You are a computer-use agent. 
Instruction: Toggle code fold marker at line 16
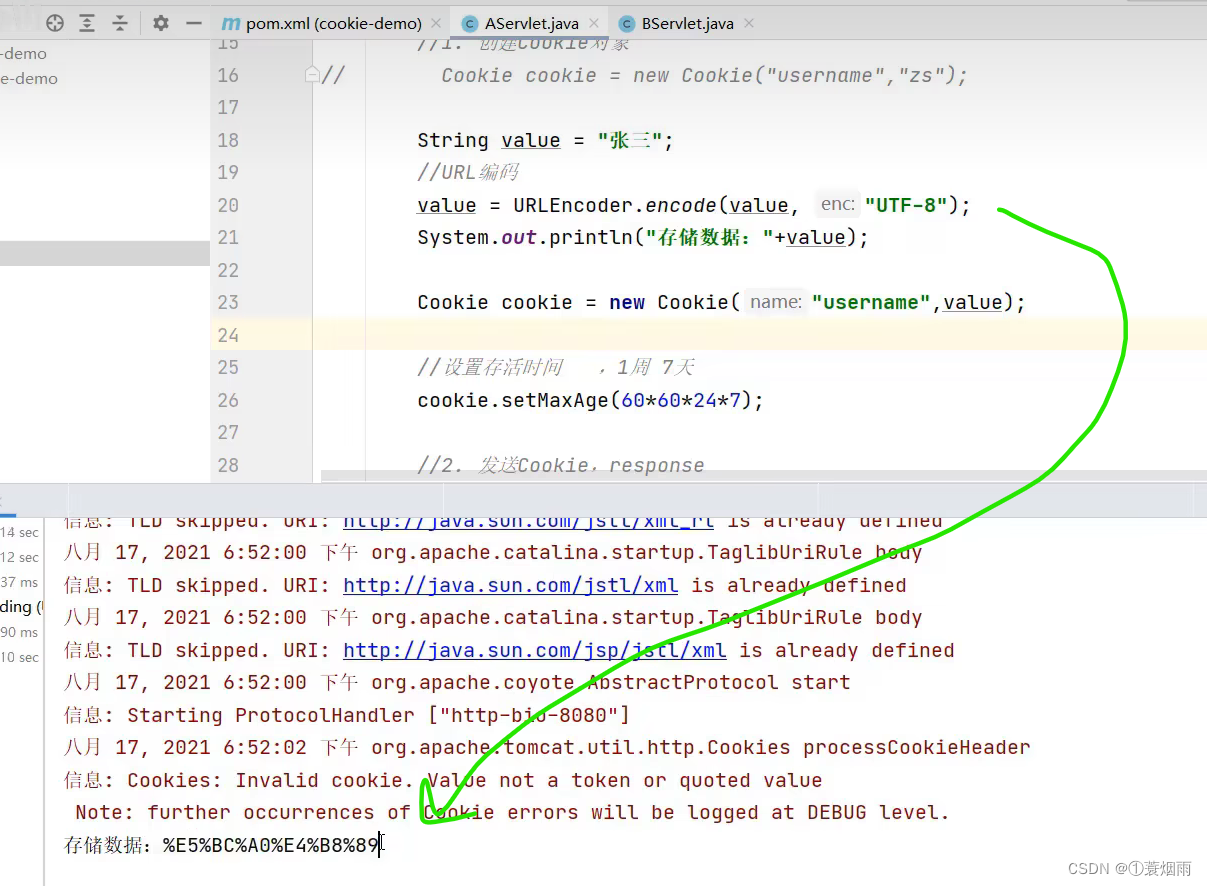pos(312,74)
